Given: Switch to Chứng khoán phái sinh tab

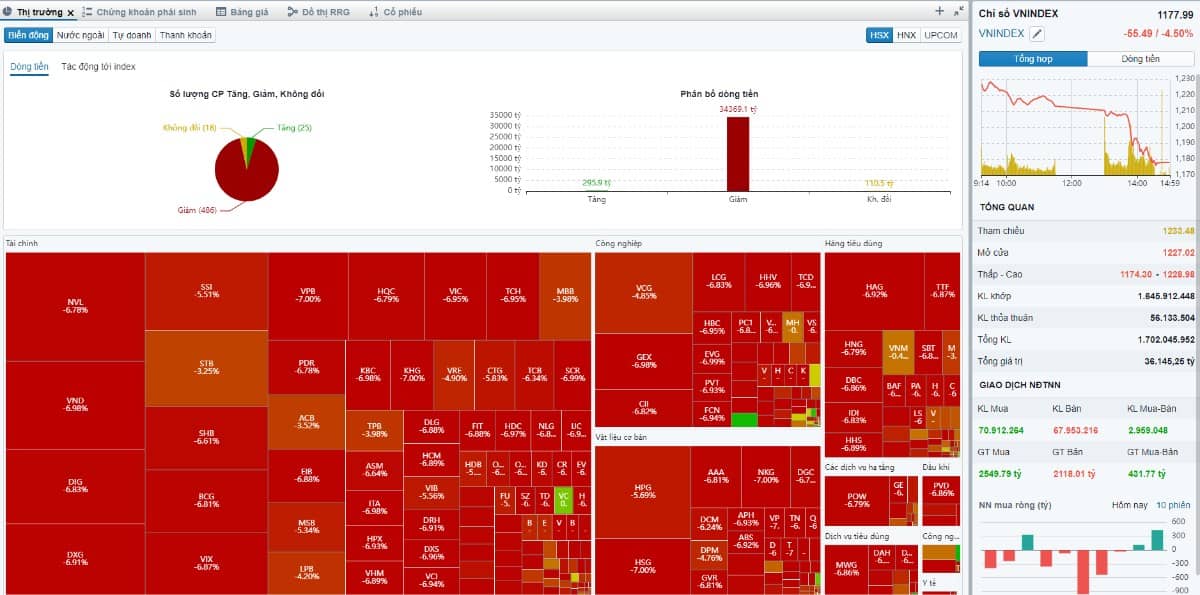Looking at the screenshot, I should [x=139, y=13].
